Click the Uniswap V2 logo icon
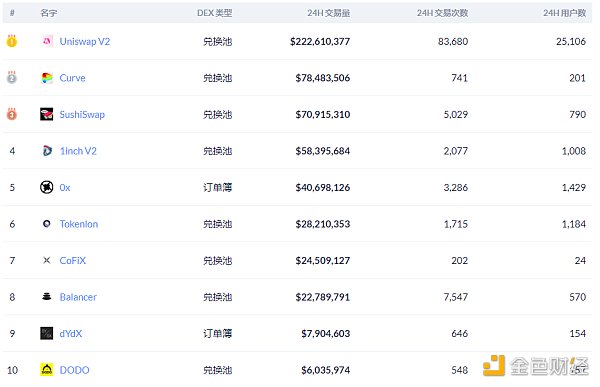Screen dimensions: 600x387 coord(47,41)
